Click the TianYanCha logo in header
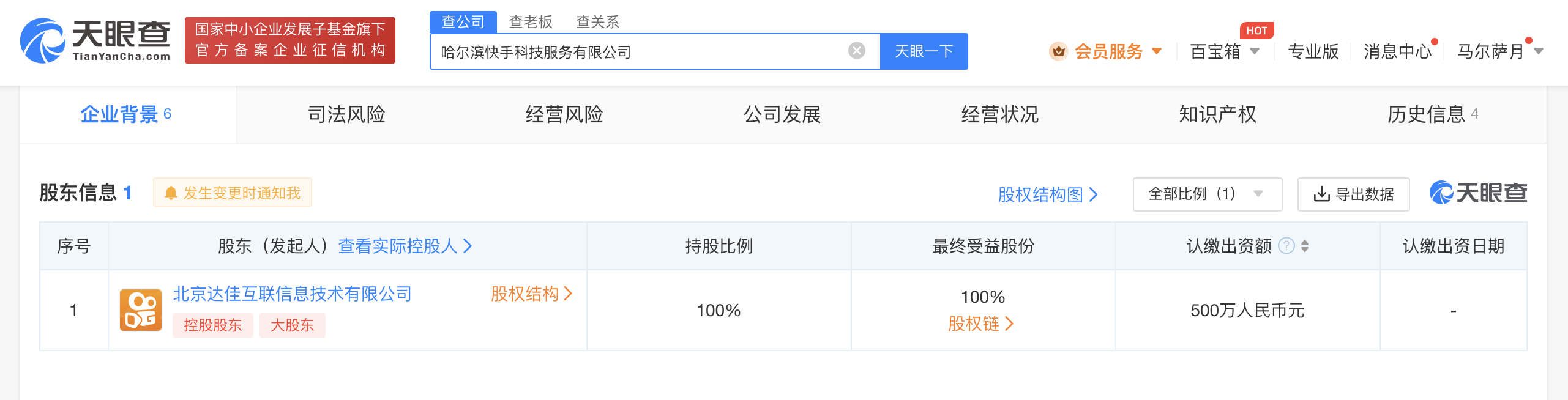The height and width of the screenshot is (400, 1568). pyautogui.click(x=95, y=40)
